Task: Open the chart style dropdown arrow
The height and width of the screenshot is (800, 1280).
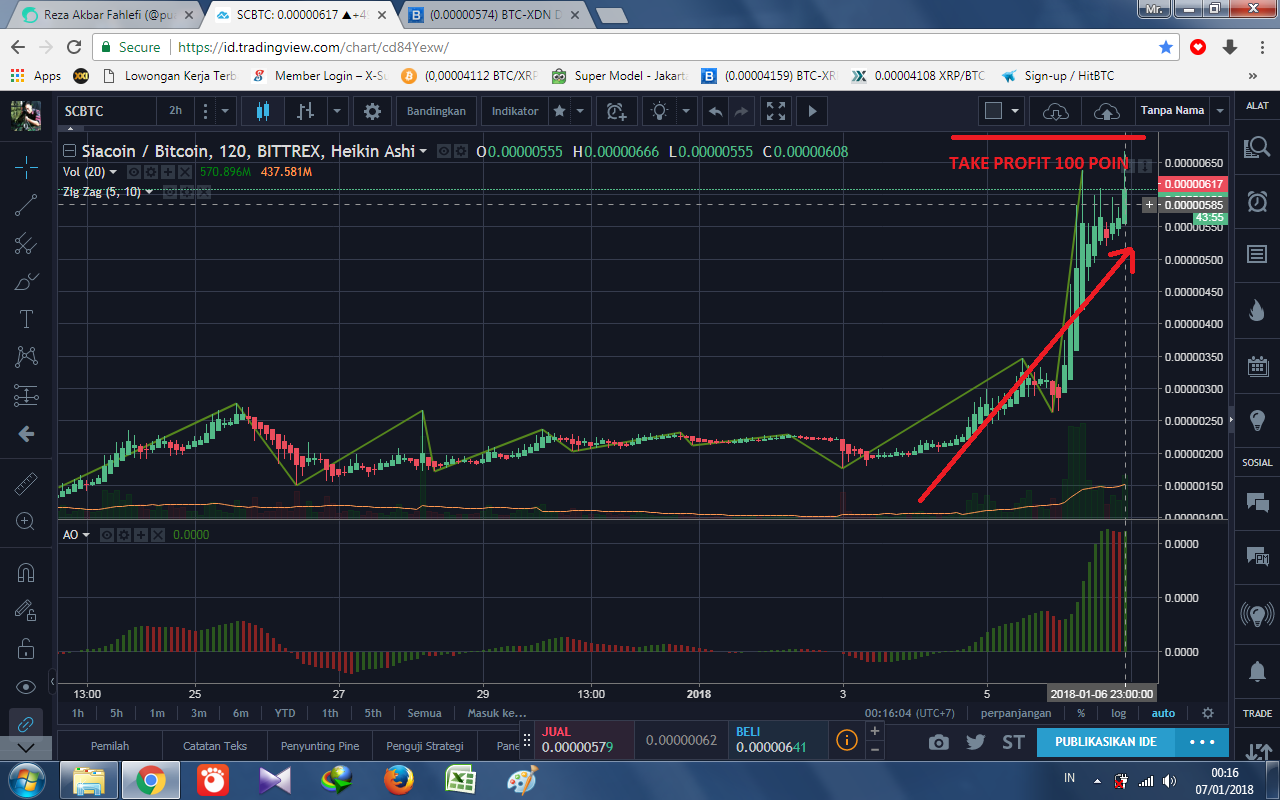Action: point(338,111)
